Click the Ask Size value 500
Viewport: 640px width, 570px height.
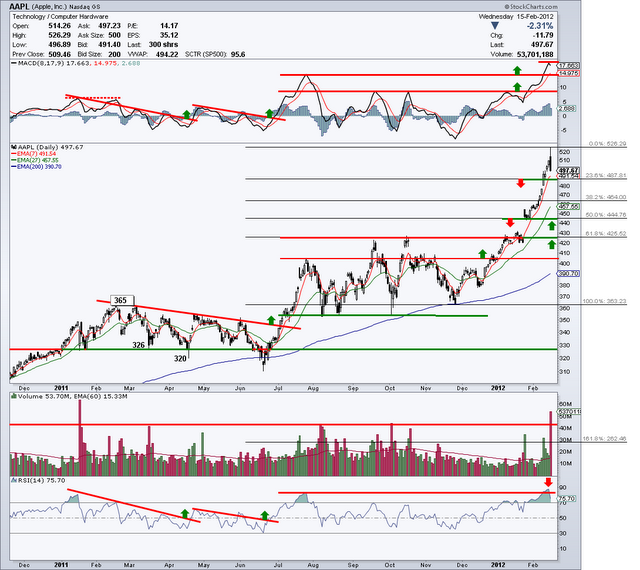click(x=114, y=35)
